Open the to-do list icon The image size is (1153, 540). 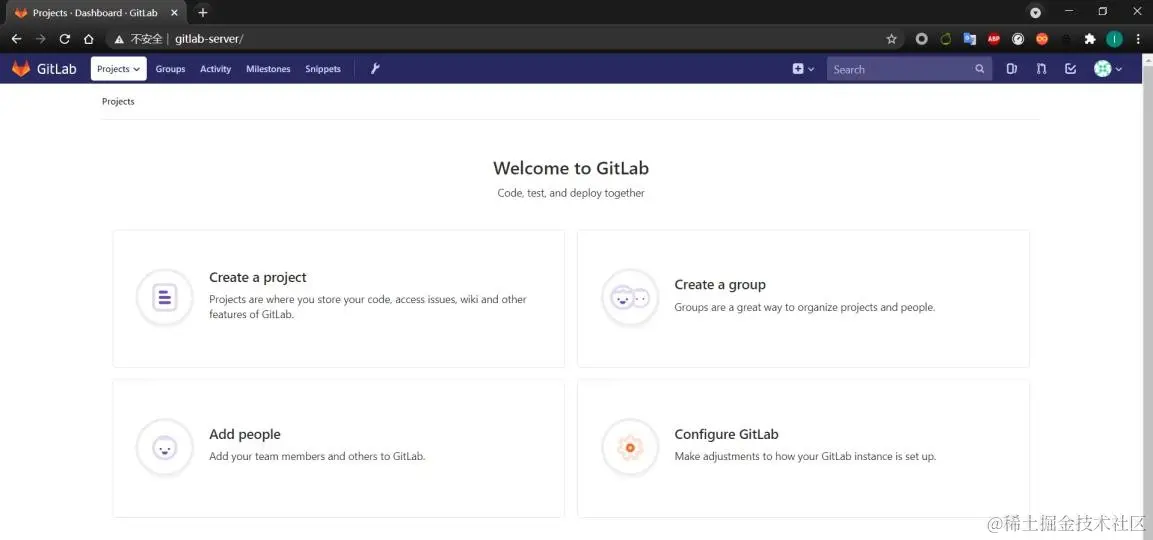tap(1071, 69)
